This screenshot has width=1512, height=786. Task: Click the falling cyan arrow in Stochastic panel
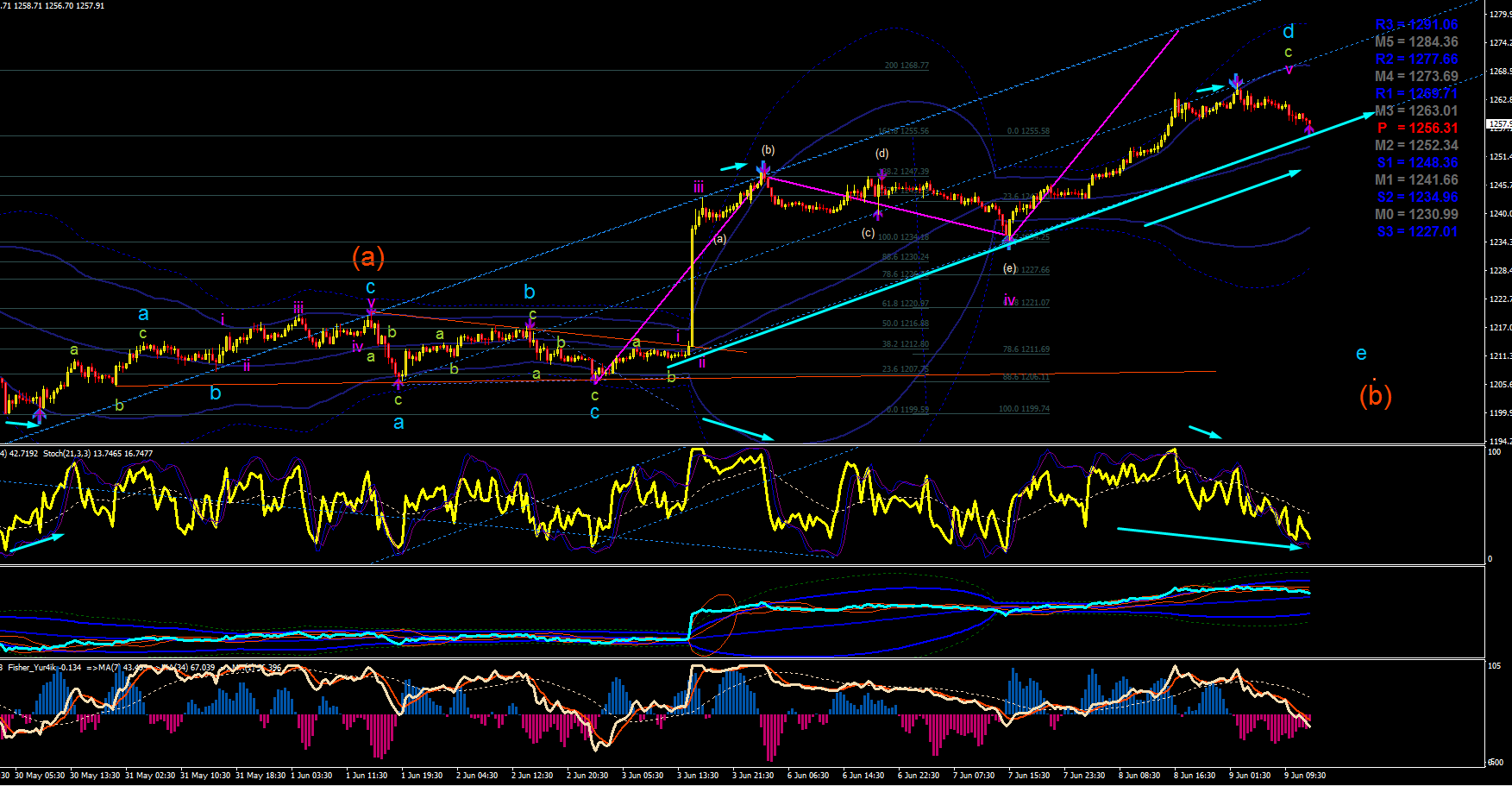(1208, 538)
